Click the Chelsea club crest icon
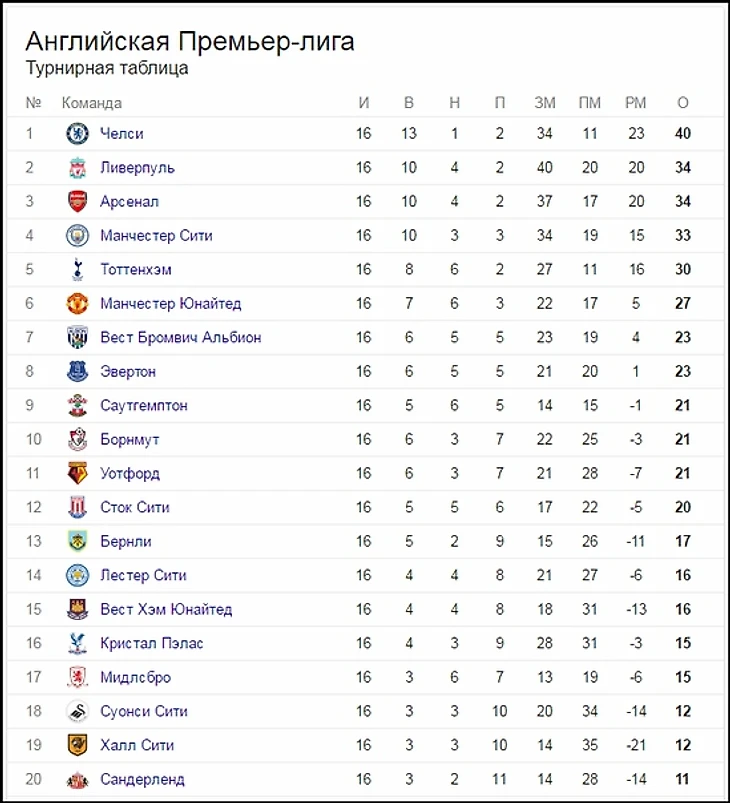 click(x=77, y=133)
